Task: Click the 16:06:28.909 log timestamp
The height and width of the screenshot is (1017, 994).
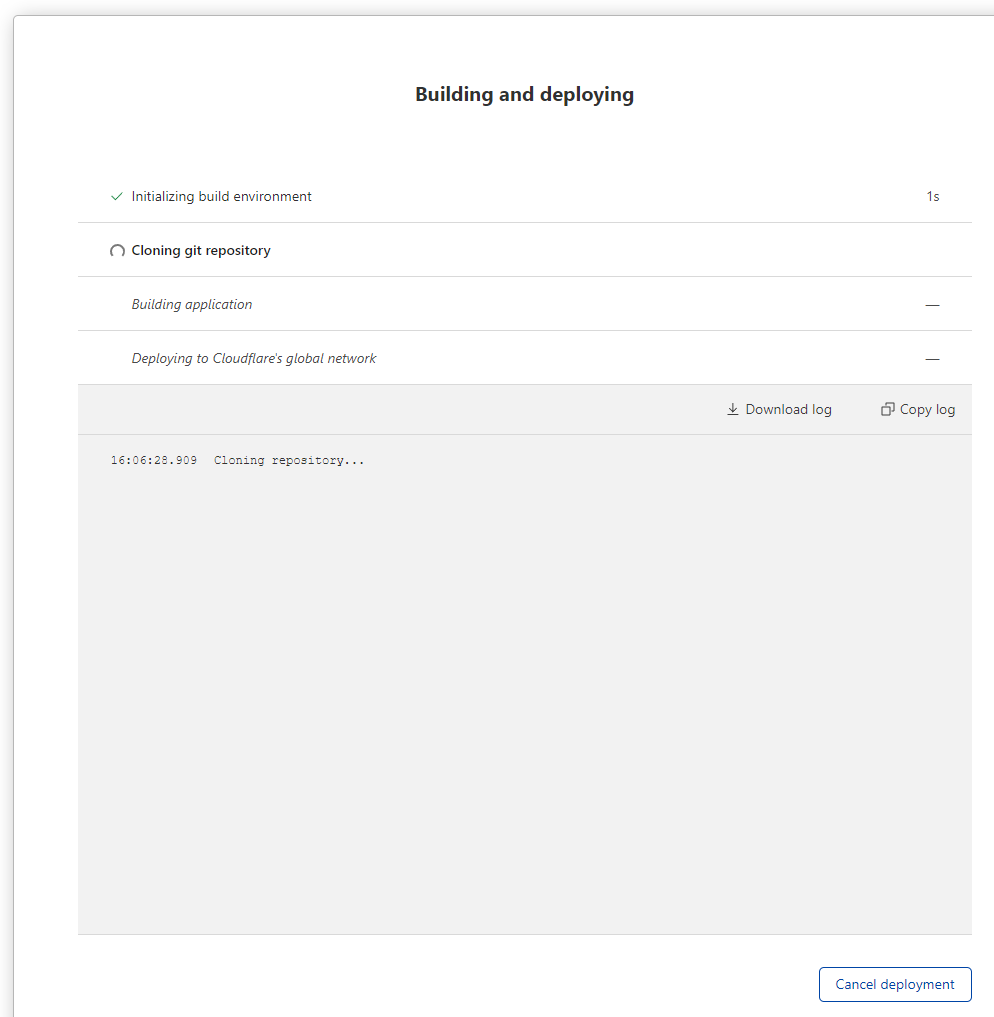Action: (x=154, y=461)
